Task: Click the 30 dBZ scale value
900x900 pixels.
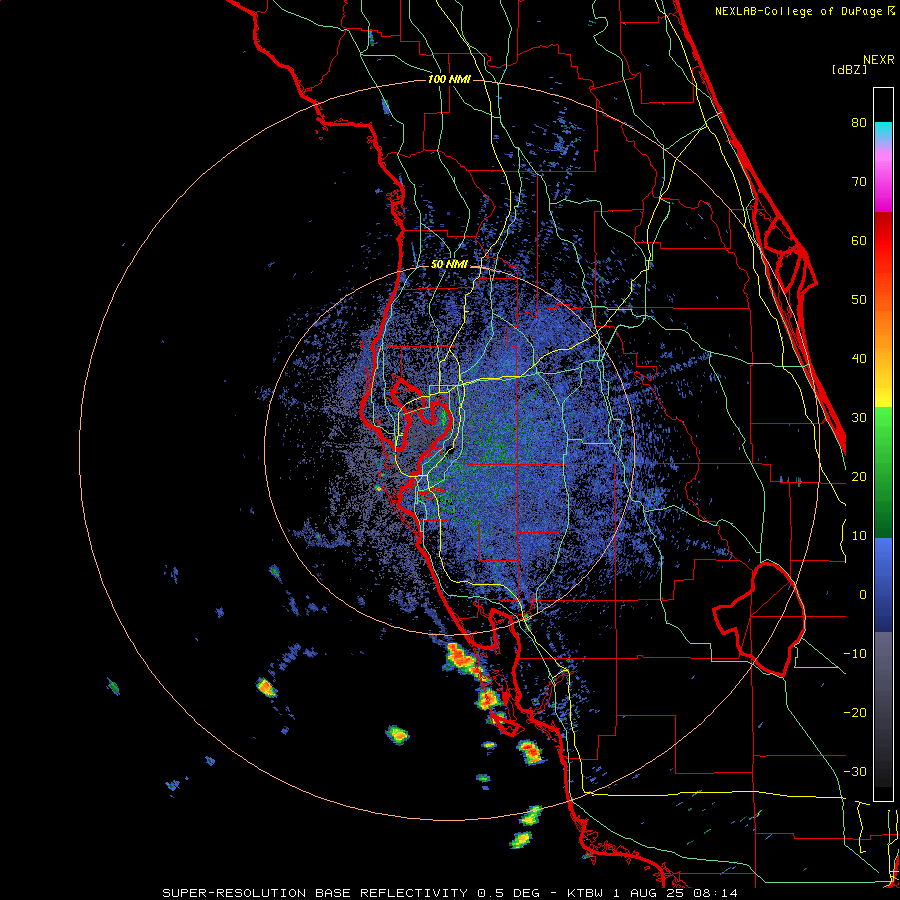Action: point(859,418)
